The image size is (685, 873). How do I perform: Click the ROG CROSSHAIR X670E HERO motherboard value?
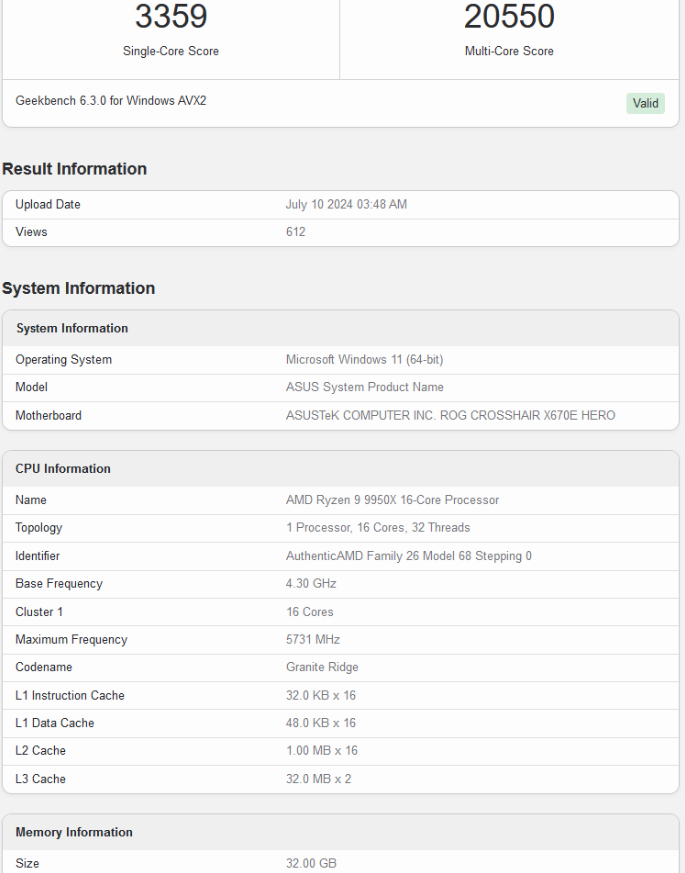point(451,415)
